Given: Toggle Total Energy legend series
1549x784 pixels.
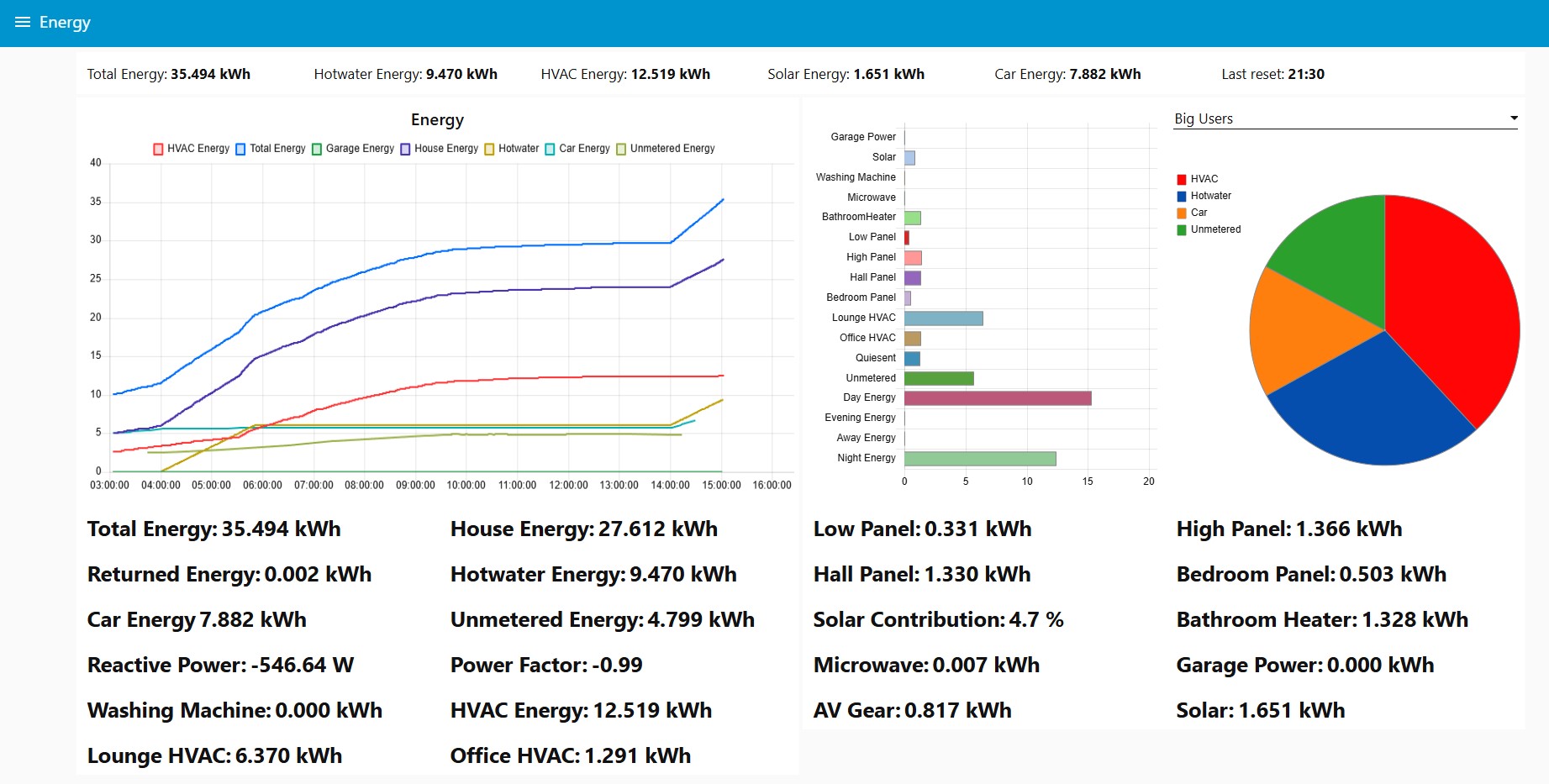Looking at the screenshot, I should click(240, 149).
